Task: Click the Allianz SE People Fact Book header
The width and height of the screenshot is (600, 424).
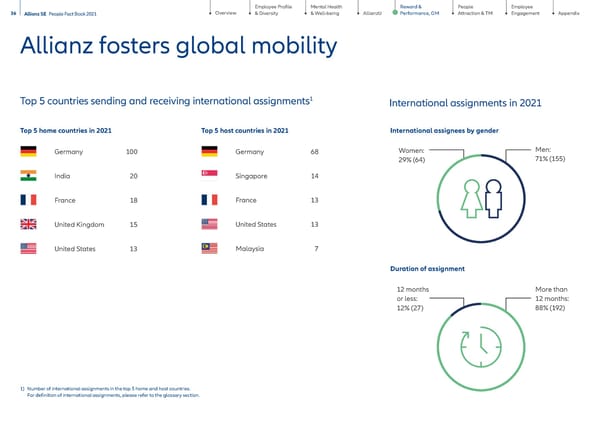Action: pos(60,14)
